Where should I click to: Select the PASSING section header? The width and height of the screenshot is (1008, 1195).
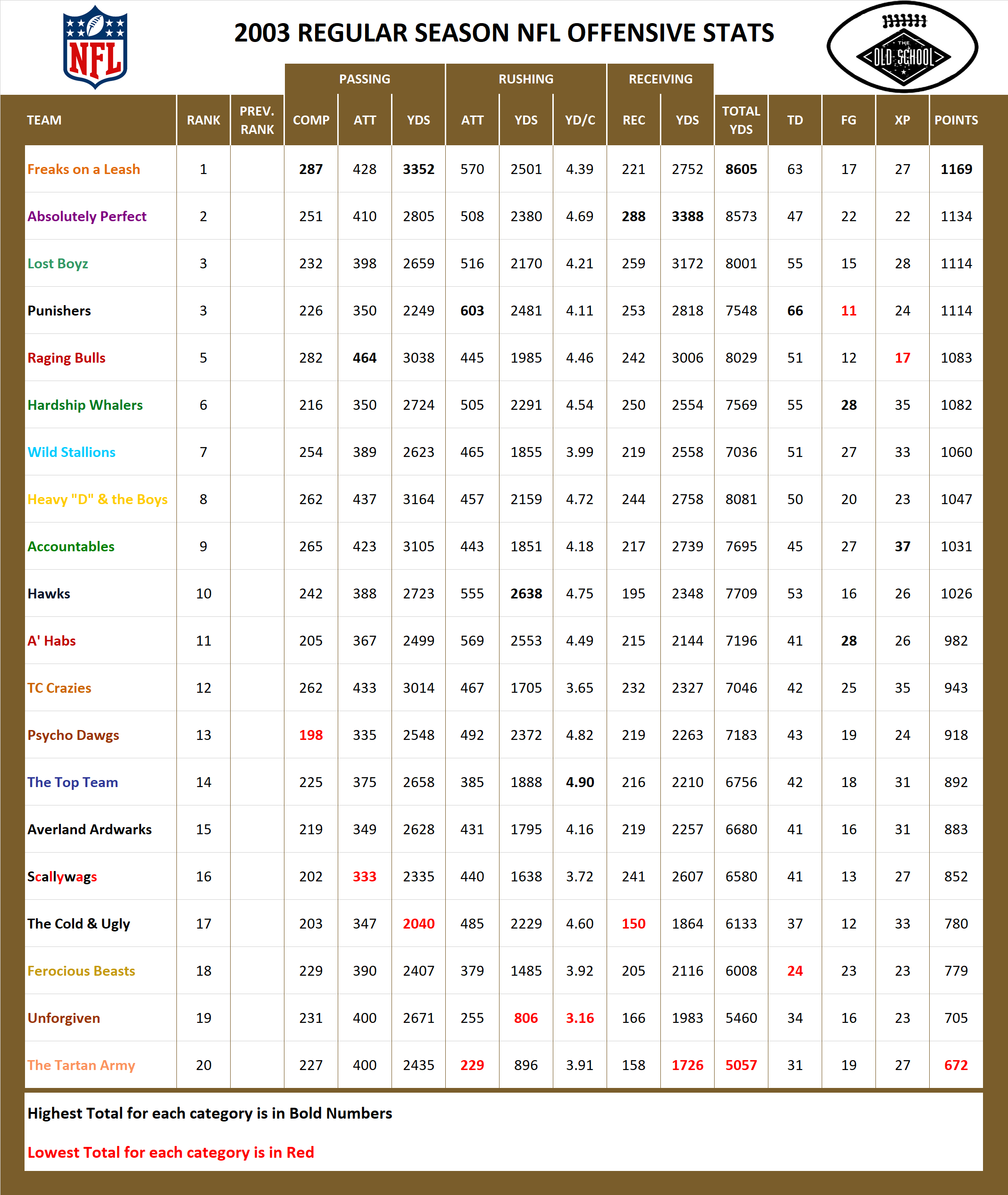click(x=365, y=78)
